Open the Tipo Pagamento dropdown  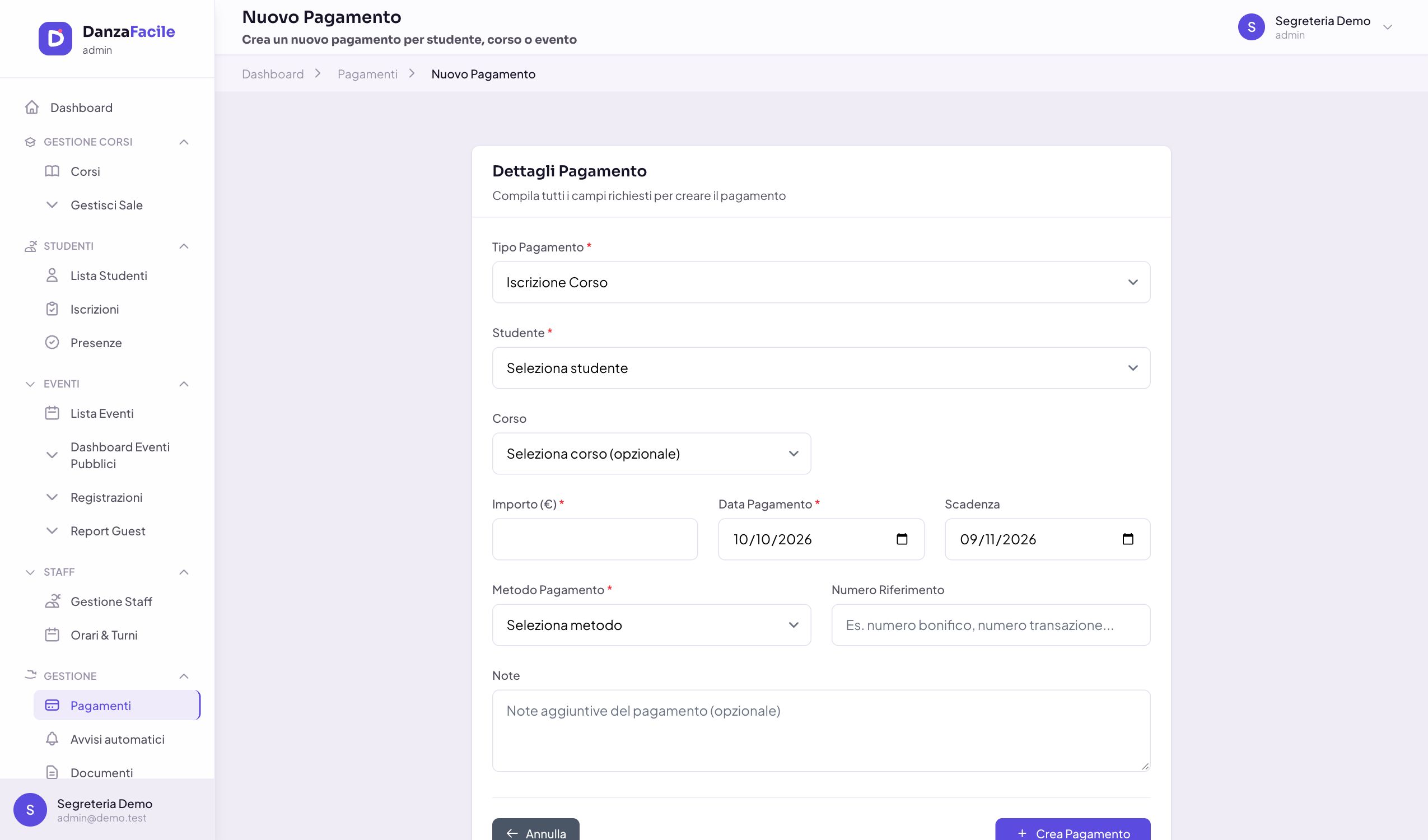pos(821,282)
